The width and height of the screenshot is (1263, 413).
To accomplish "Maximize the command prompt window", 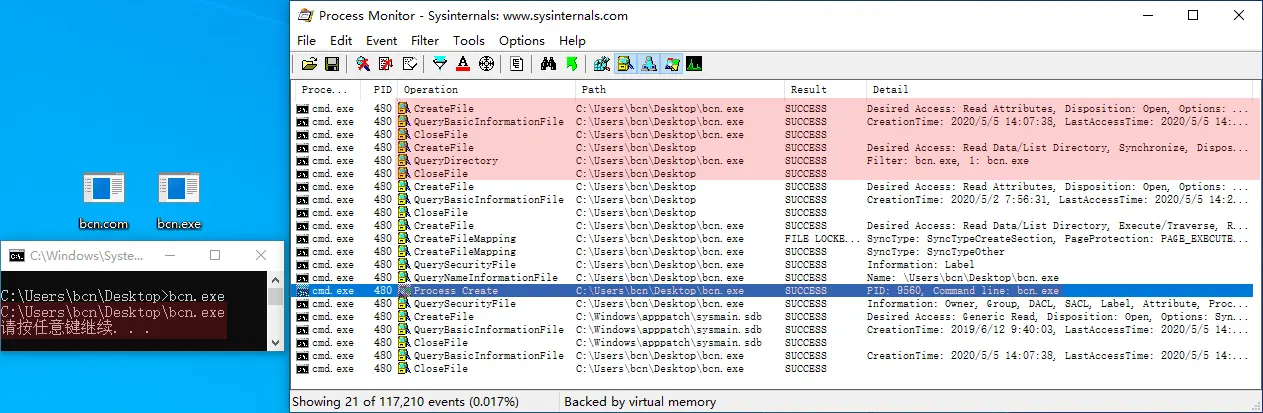I will pos(214,256).
